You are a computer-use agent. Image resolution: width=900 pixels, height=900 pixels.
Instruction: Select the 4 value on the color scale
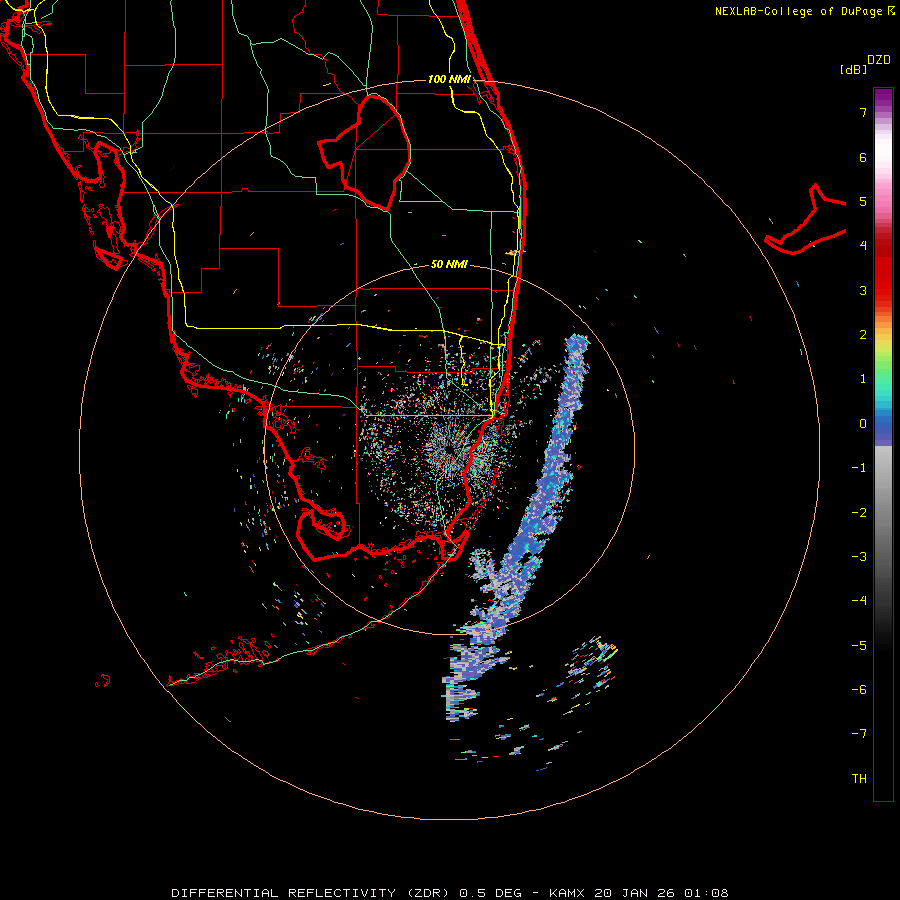pyautogui.click(x=863, y=246)
